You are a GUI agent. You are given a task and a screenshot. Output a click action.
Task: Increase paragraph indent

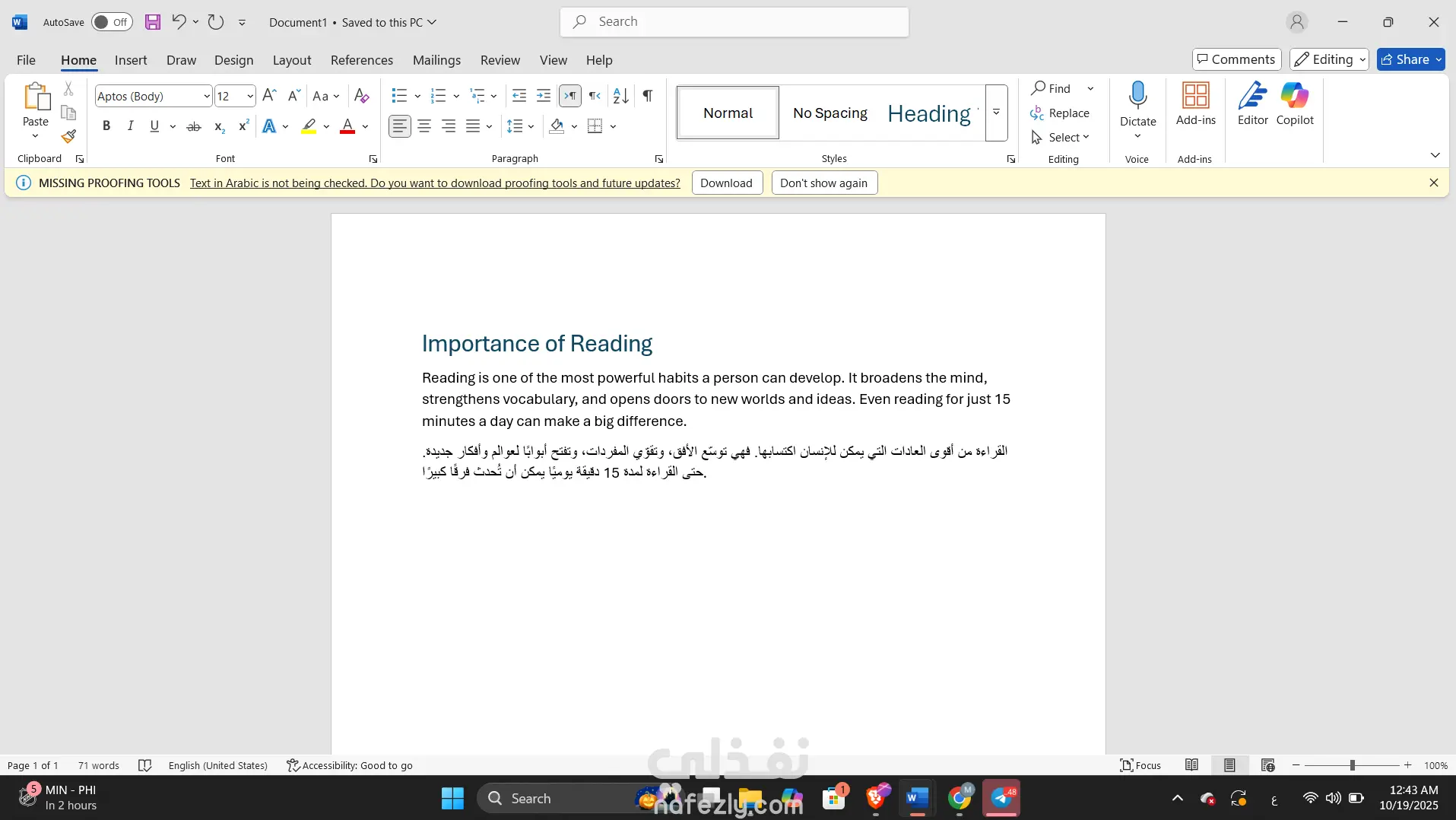click(x=544, y=95)
